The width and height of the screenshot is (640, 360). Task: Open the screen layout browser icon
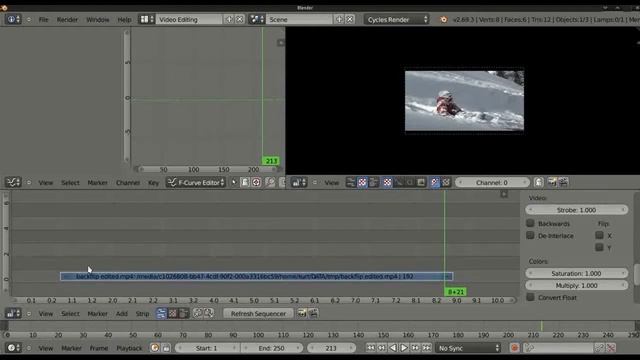tap(147, 19)
